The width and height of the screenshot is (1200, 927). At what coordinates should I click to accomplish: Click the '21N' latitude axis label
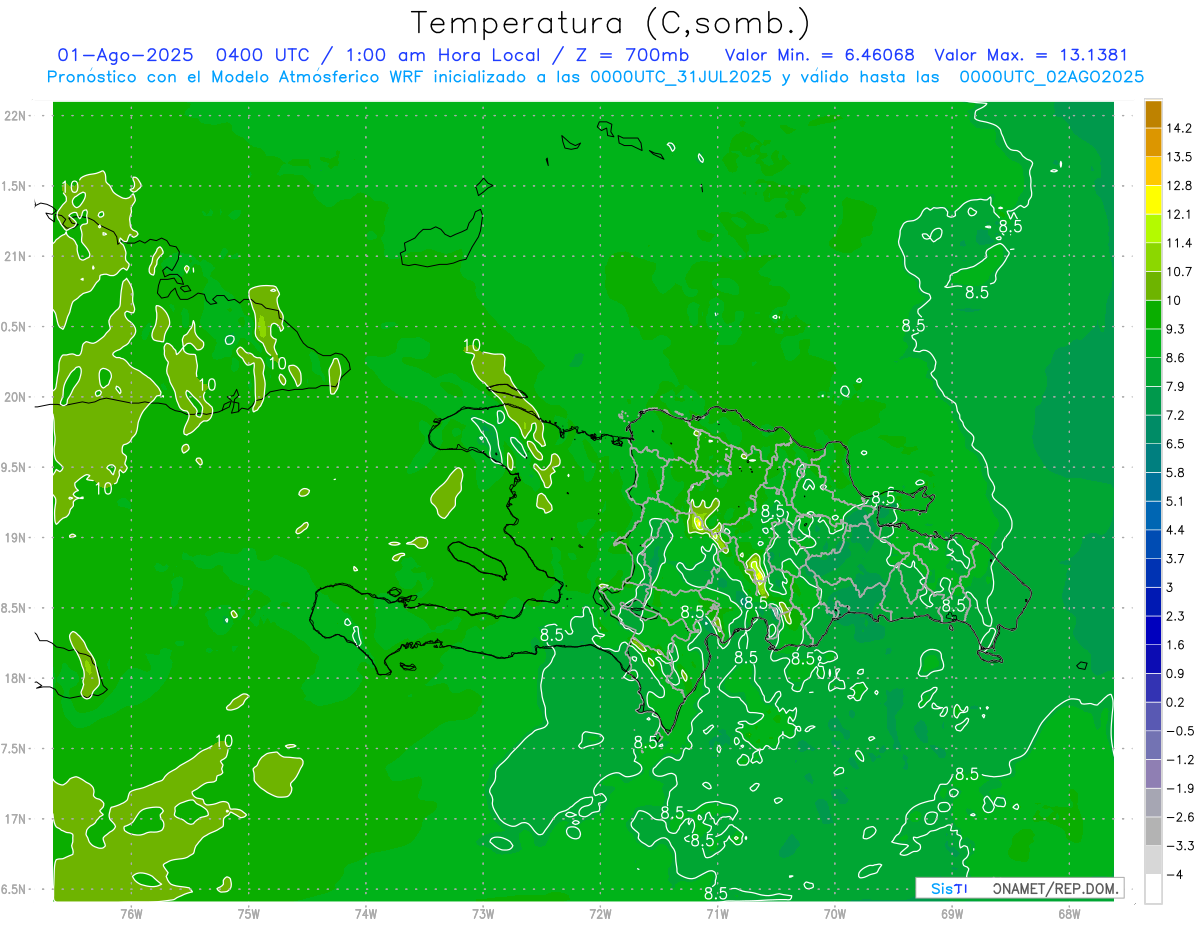15,257
